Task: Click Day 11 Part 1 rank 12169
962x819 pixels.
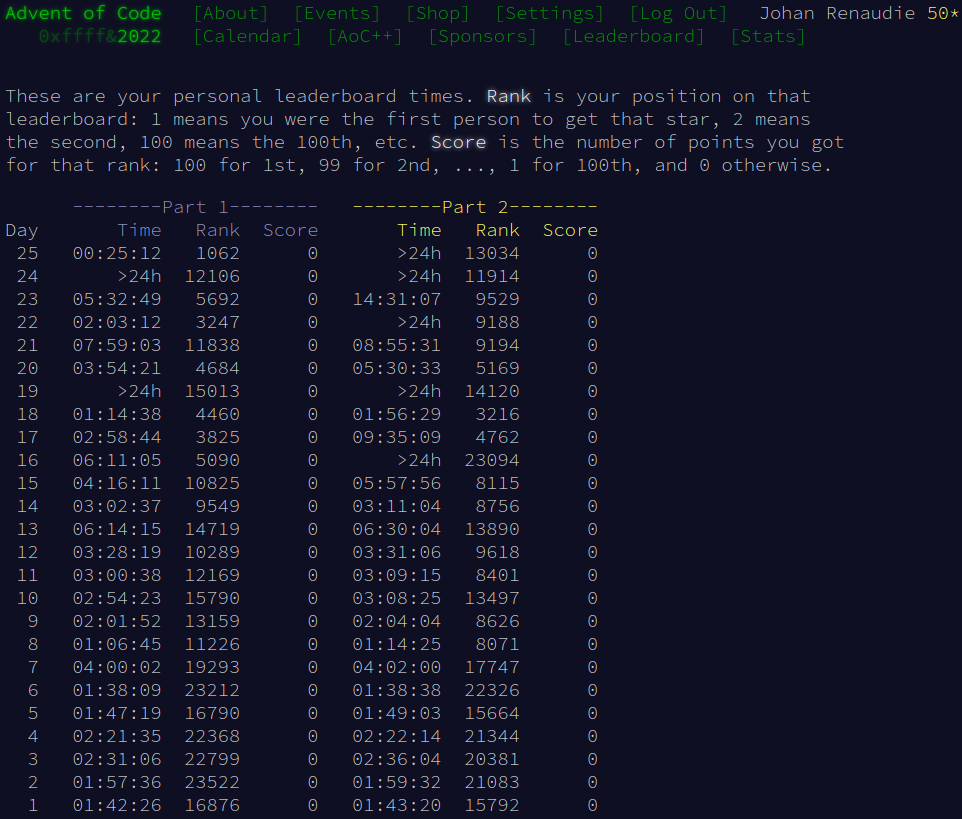Action: click(212, 575)
